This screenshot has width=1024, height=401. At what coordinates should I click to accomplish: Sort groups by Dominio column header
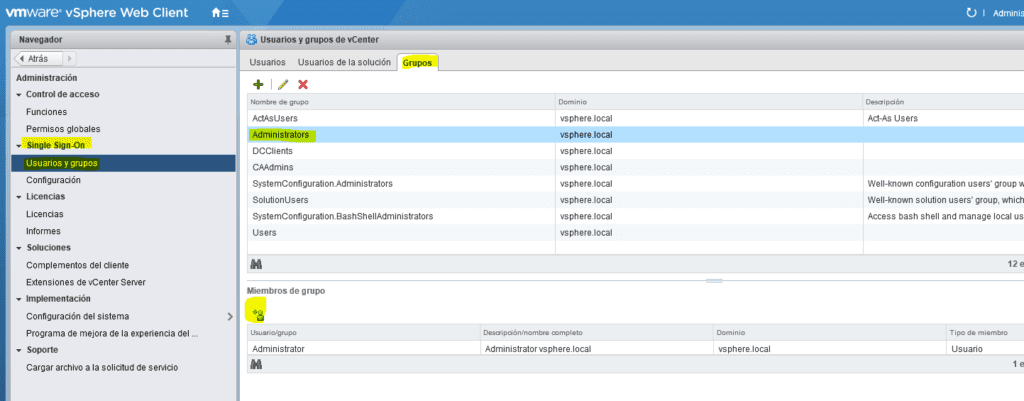pos(709,103)
